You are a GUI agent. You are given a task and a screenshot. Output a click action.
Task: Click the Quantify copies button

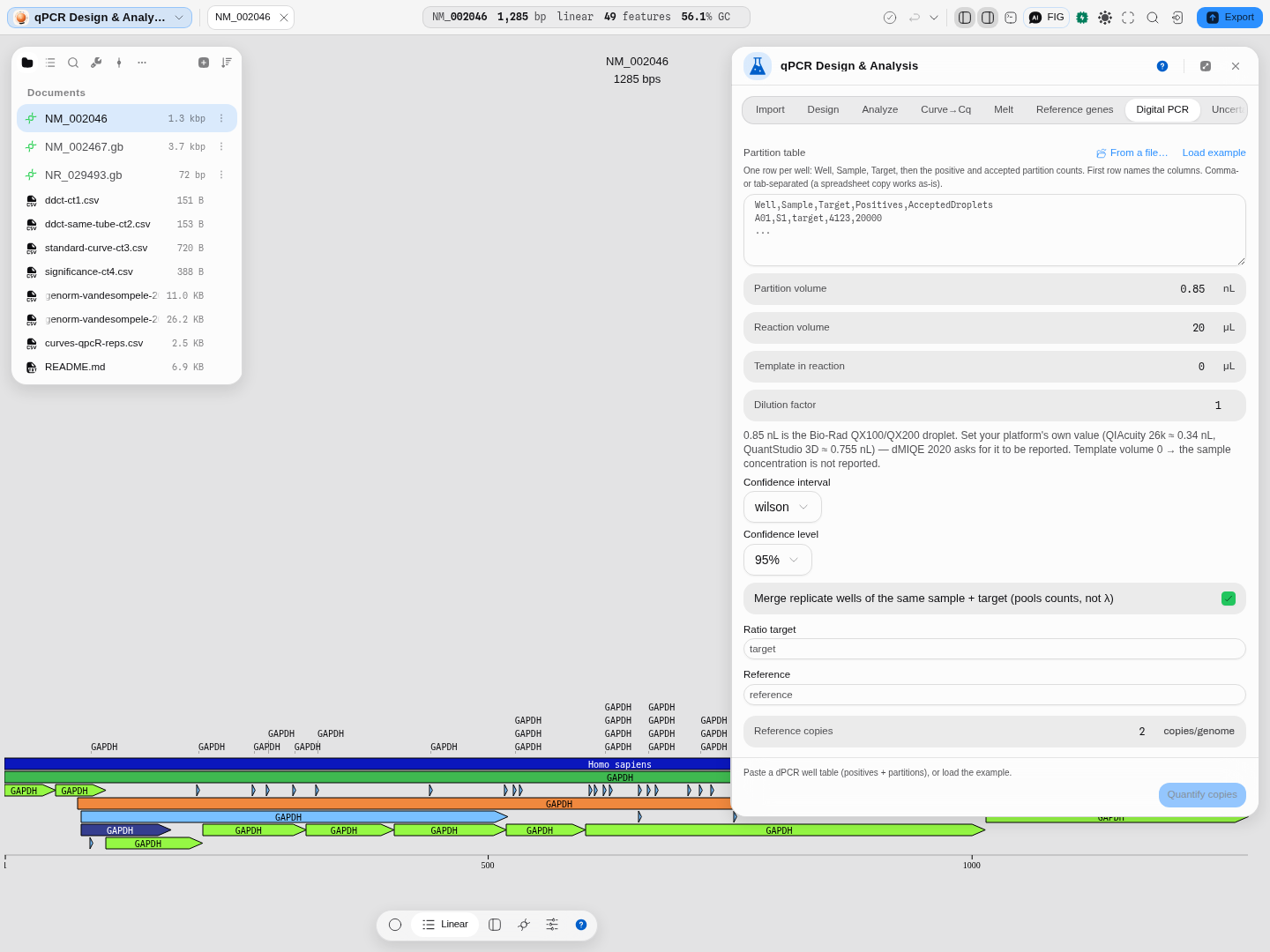coord(1202,795)
